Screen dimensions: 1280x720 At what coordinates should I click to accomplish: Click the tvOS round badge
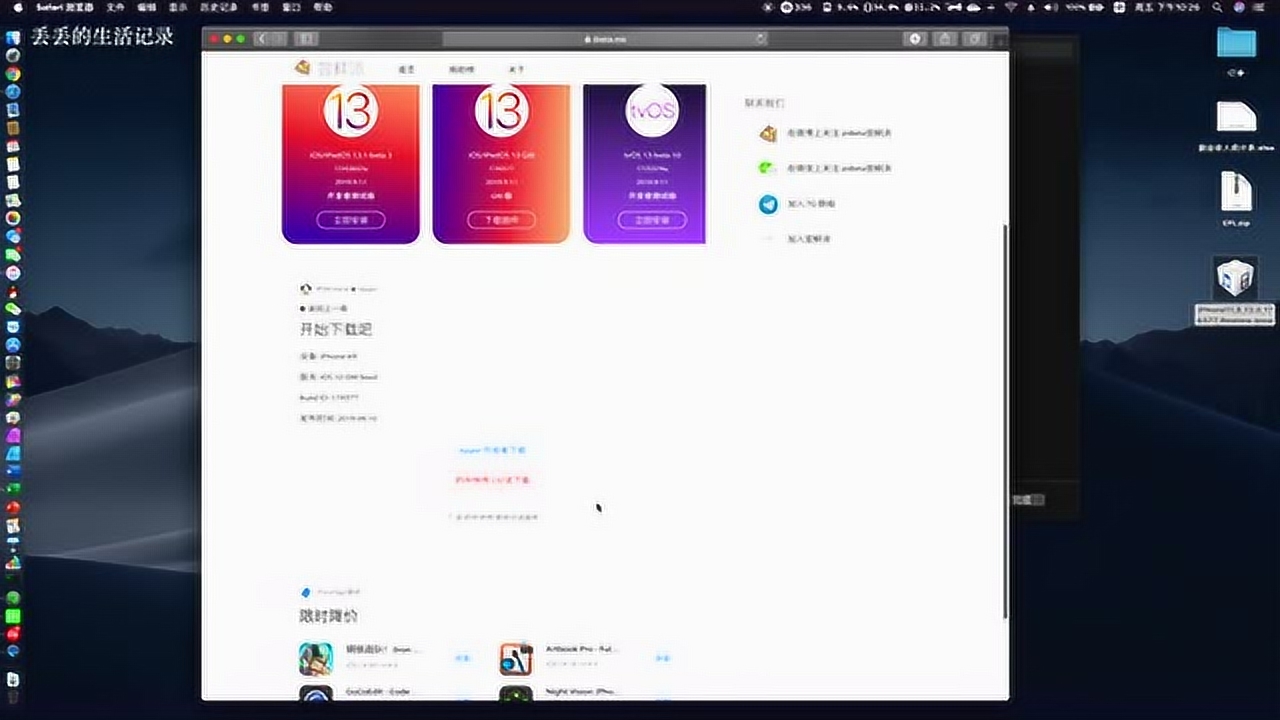(651, 111)
